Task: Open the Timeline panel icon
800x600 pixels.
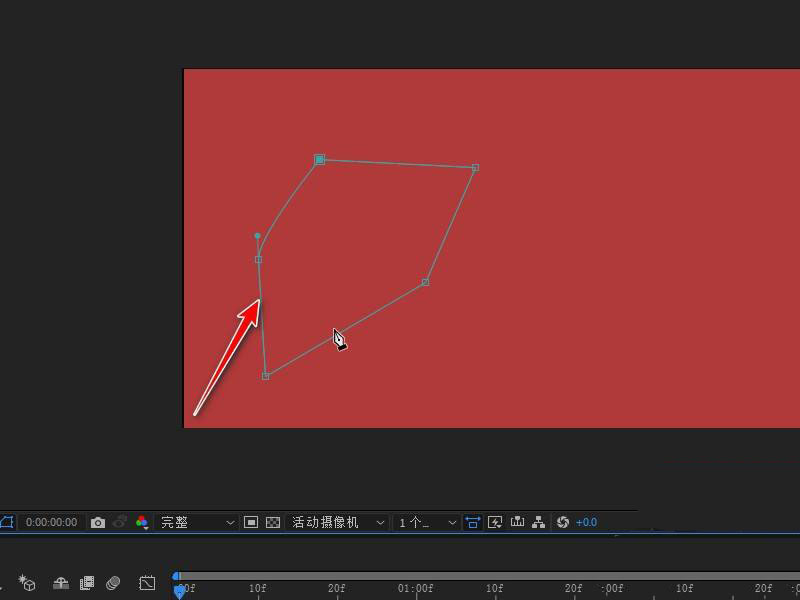Action: tap(517, 522)
